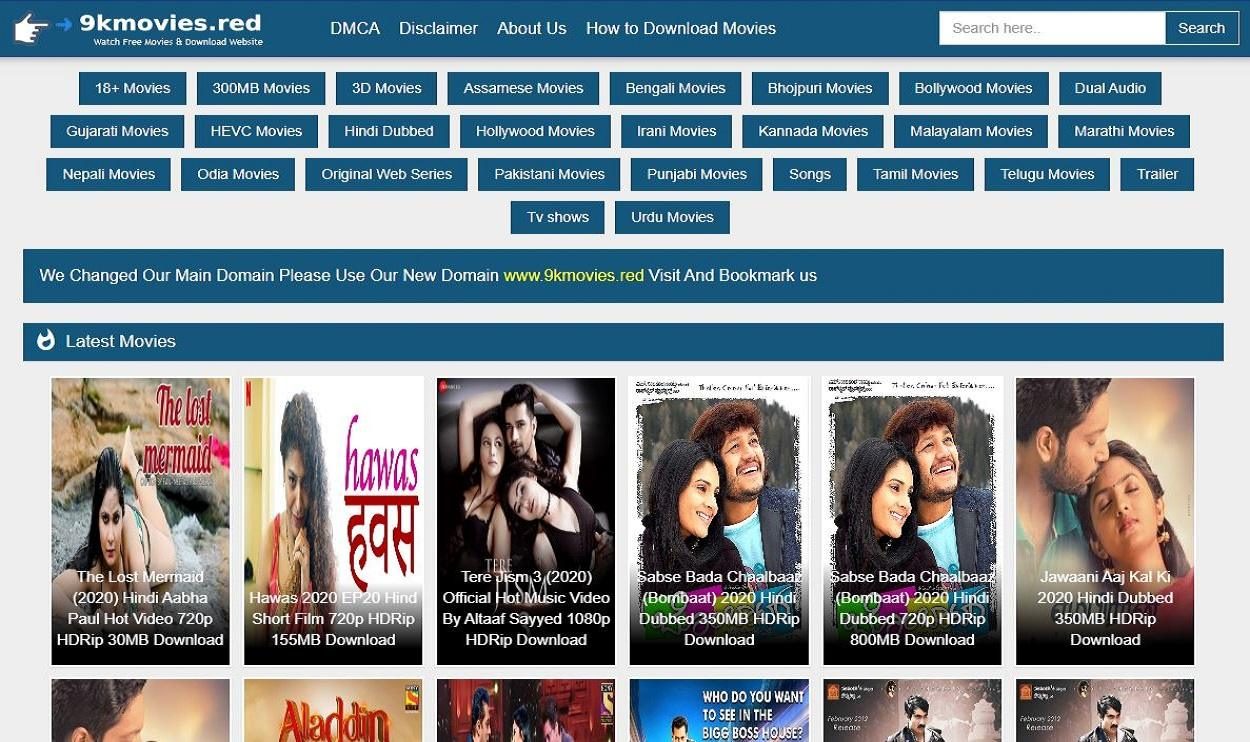This screenshot has height=742, width=1250.
Task: Open How to Download Movies guide
Action: point(681,28)
